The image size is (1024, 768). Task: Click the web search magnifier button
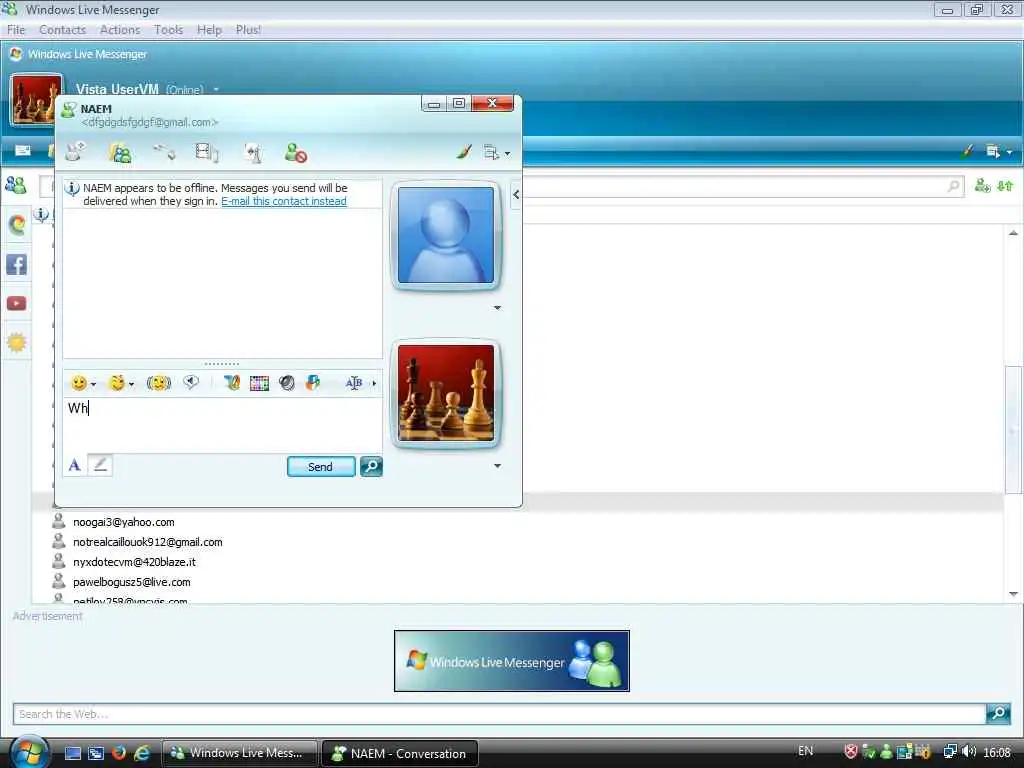(999, 713)
